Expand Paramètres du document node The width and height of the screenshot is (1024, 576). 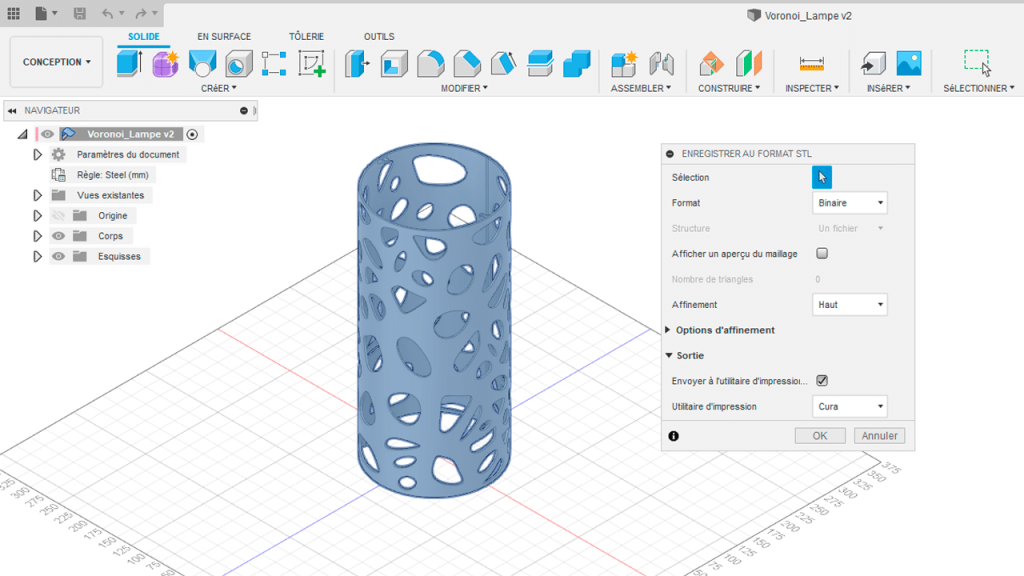37,155
